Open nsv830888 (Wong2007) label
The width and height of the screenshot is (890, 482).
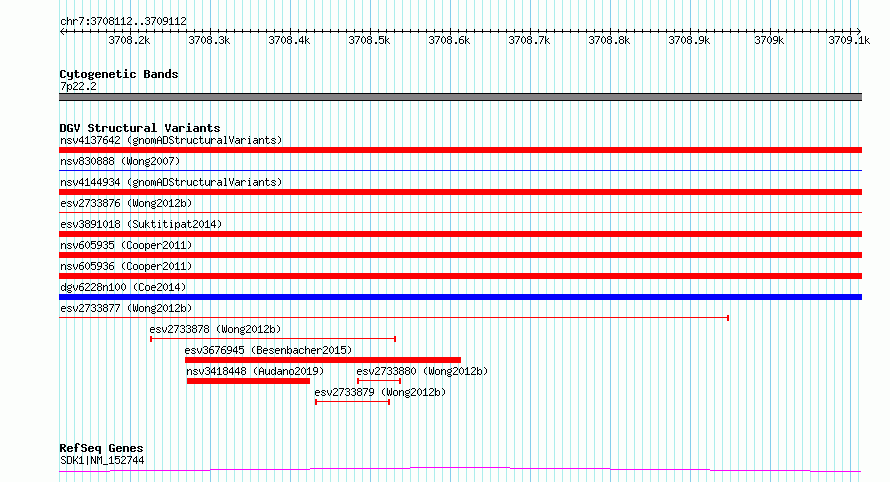click(120, 161)
